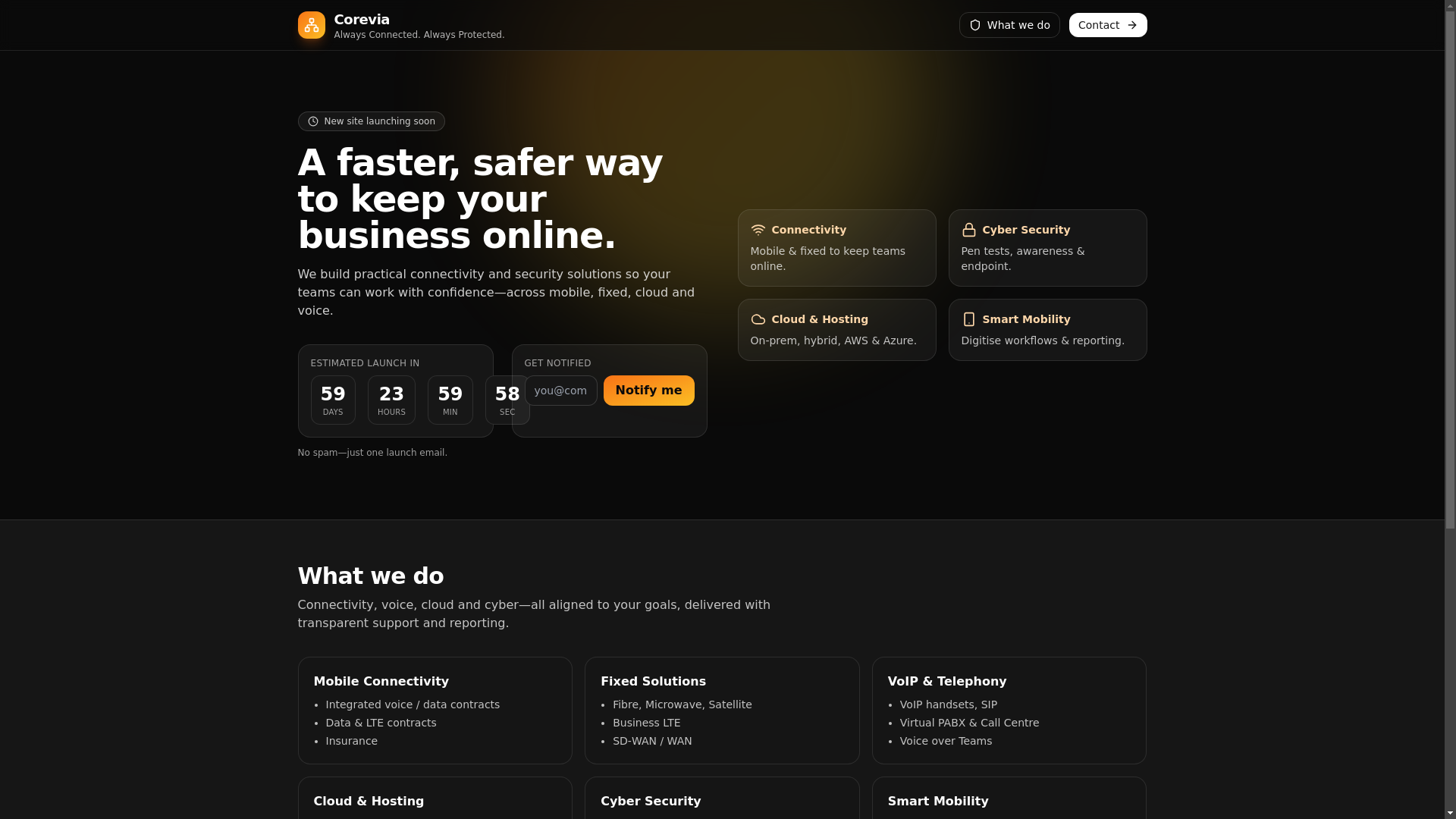Viewport: 1456px width, 819px height.
Task: Click the clock icon in launching soon badge
Action: [x=313, y=121]
